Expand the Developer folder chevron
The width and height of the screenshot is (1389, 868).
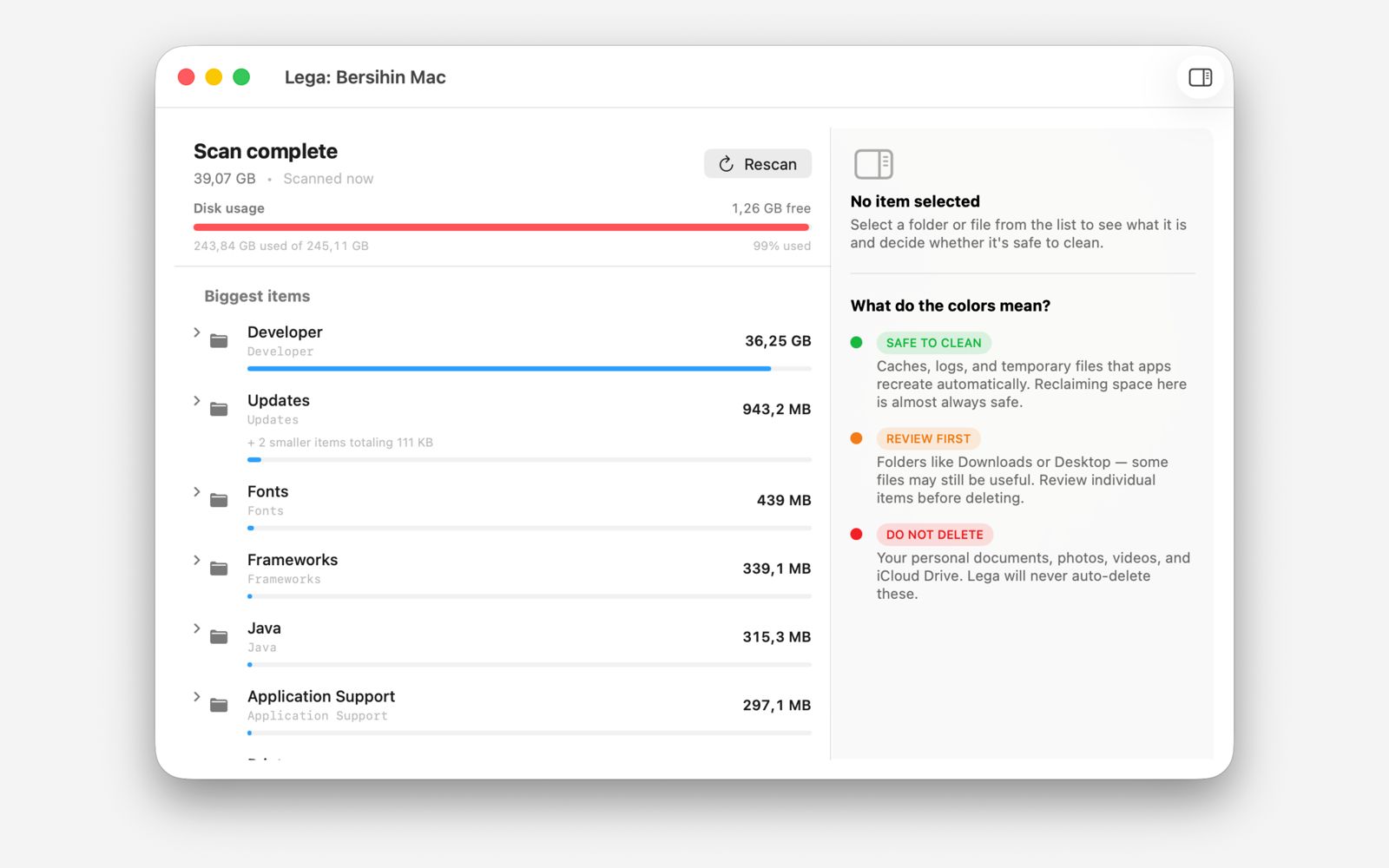pyautogui.click(x=197, y=332)
